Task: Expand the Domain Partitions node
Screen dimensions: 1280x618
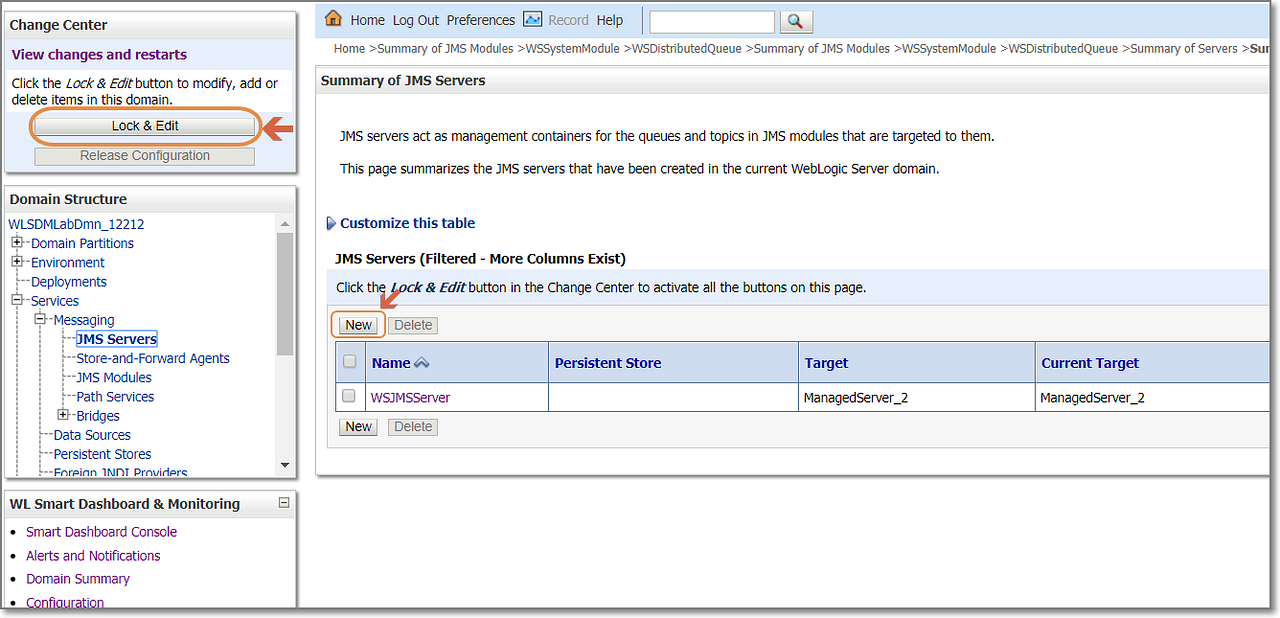Action: (x=16, y=243)
